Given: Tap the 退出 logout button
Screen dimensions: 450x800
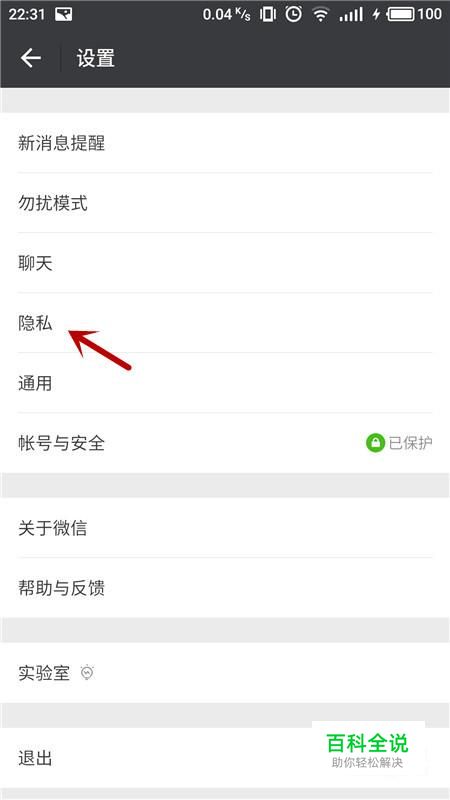Looking at the screenshot, I should tap(225, 758).
